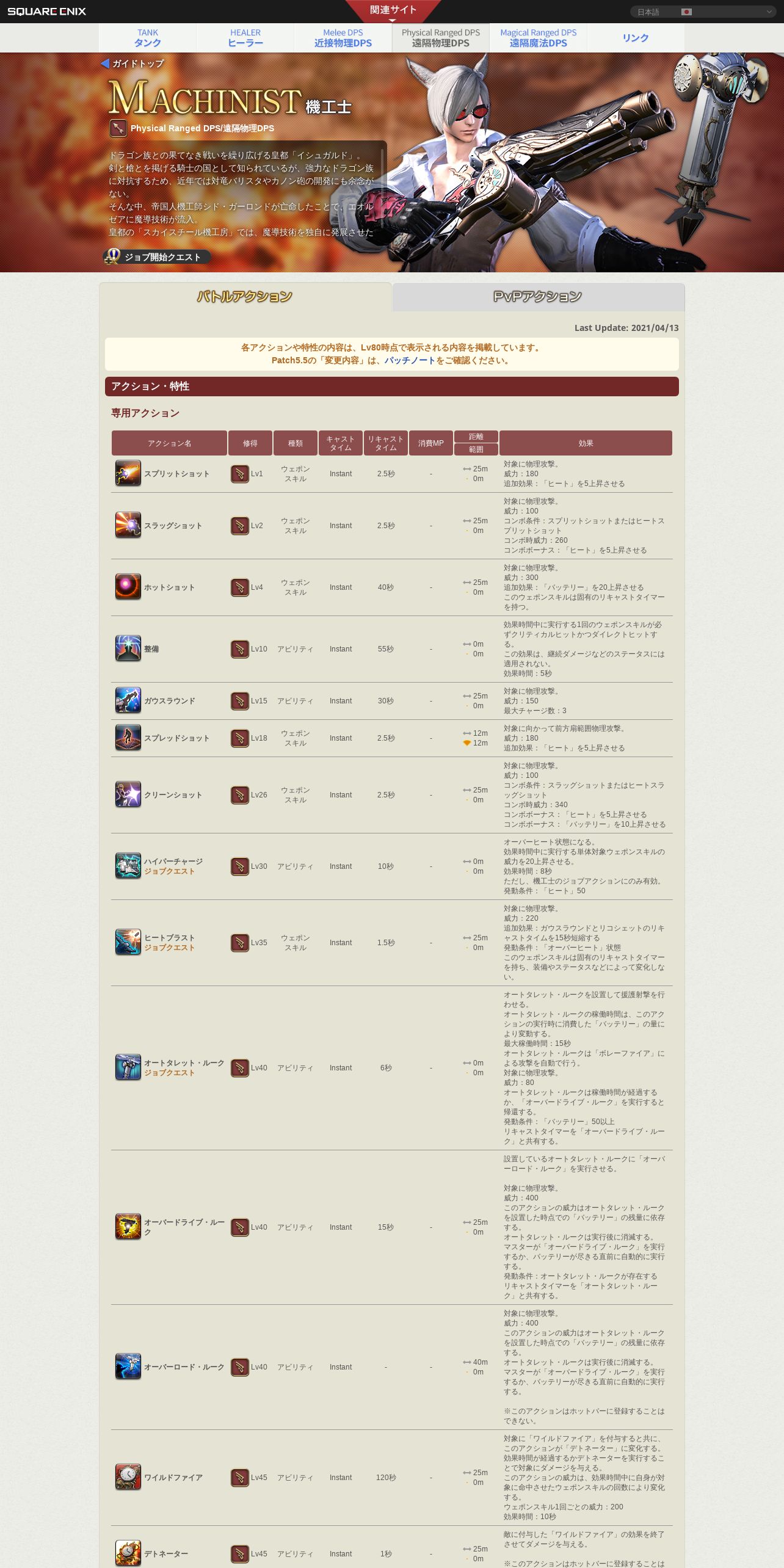
Task: Click the machinist job icon beside Lv1
Action: (x=240, y=474)
